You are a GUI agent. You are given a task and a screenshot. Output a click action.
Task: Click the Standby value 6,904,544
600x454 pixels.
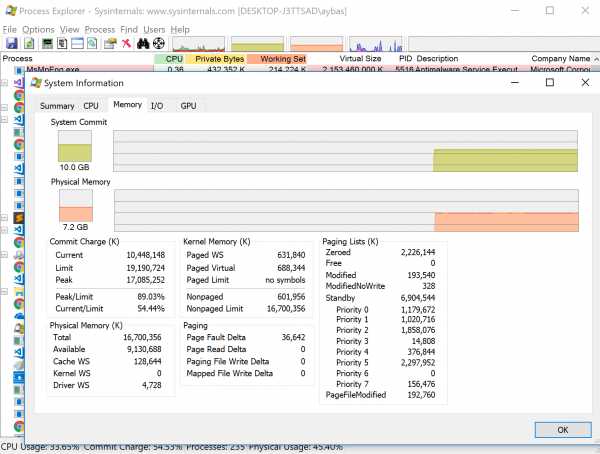click(418, 298)
